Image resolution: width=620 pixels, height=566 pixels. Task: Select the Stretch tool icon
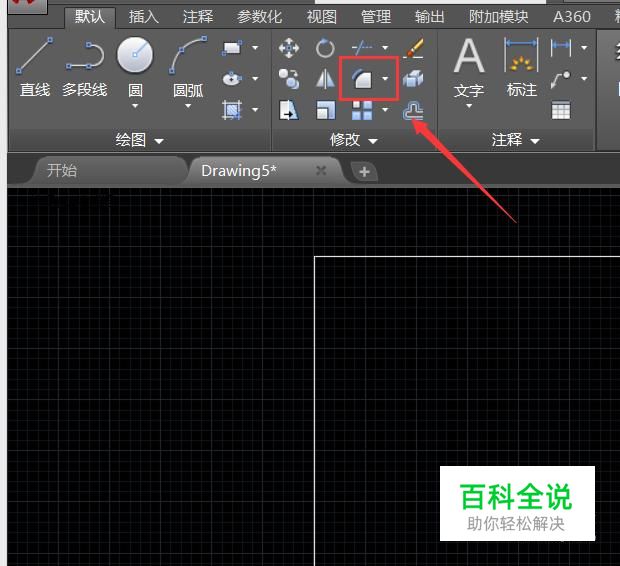[289, 110]
